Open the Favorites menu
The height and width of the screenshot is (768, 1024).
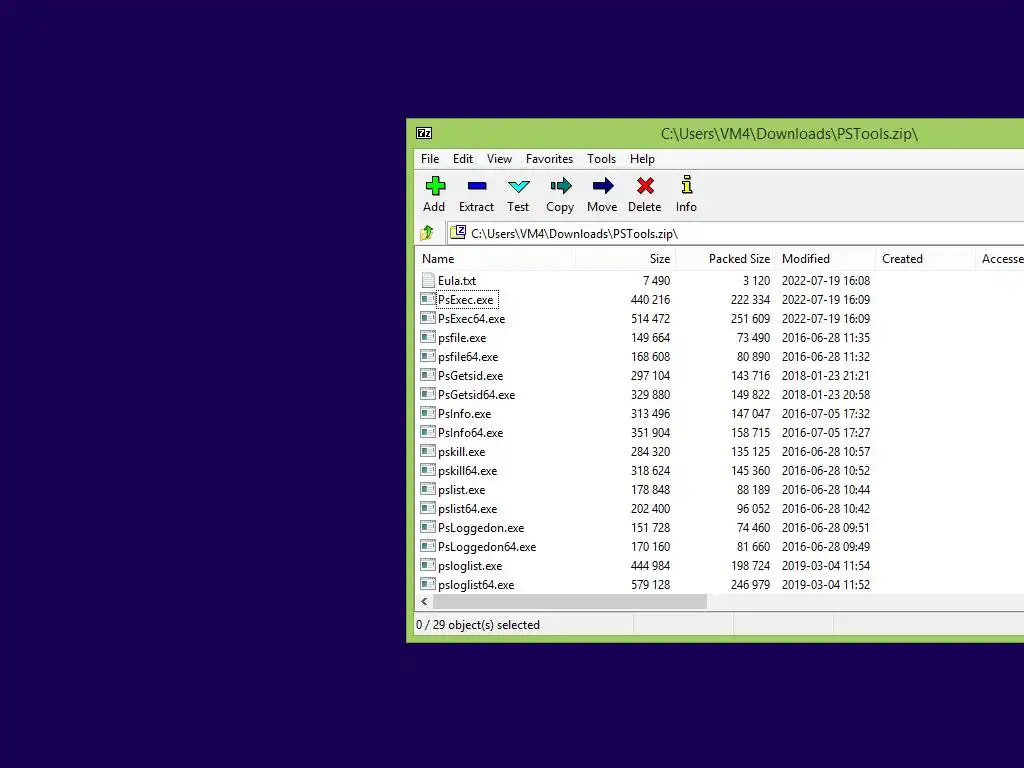coord(549,159)
